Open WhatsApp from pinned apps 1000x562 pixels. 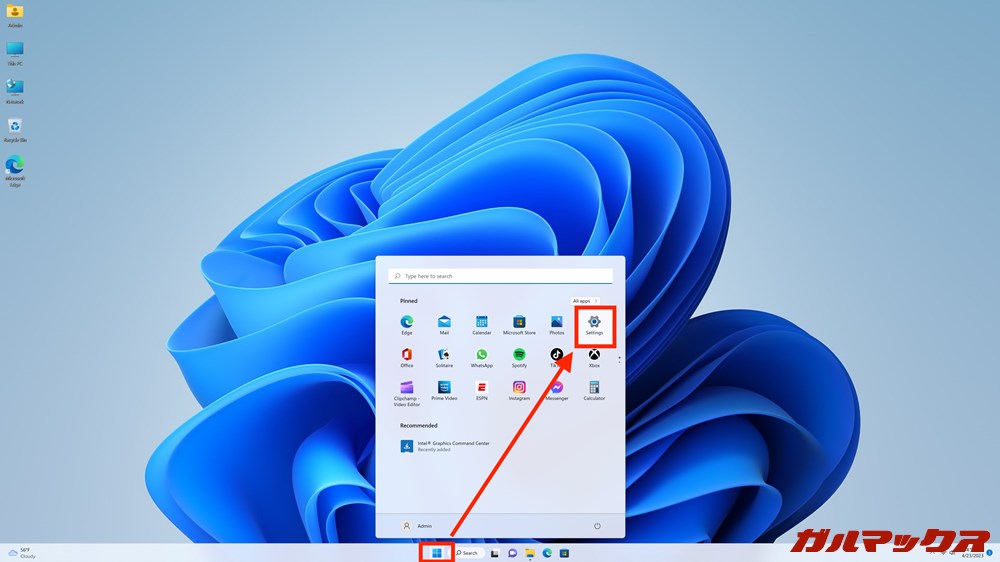[482, 358]
